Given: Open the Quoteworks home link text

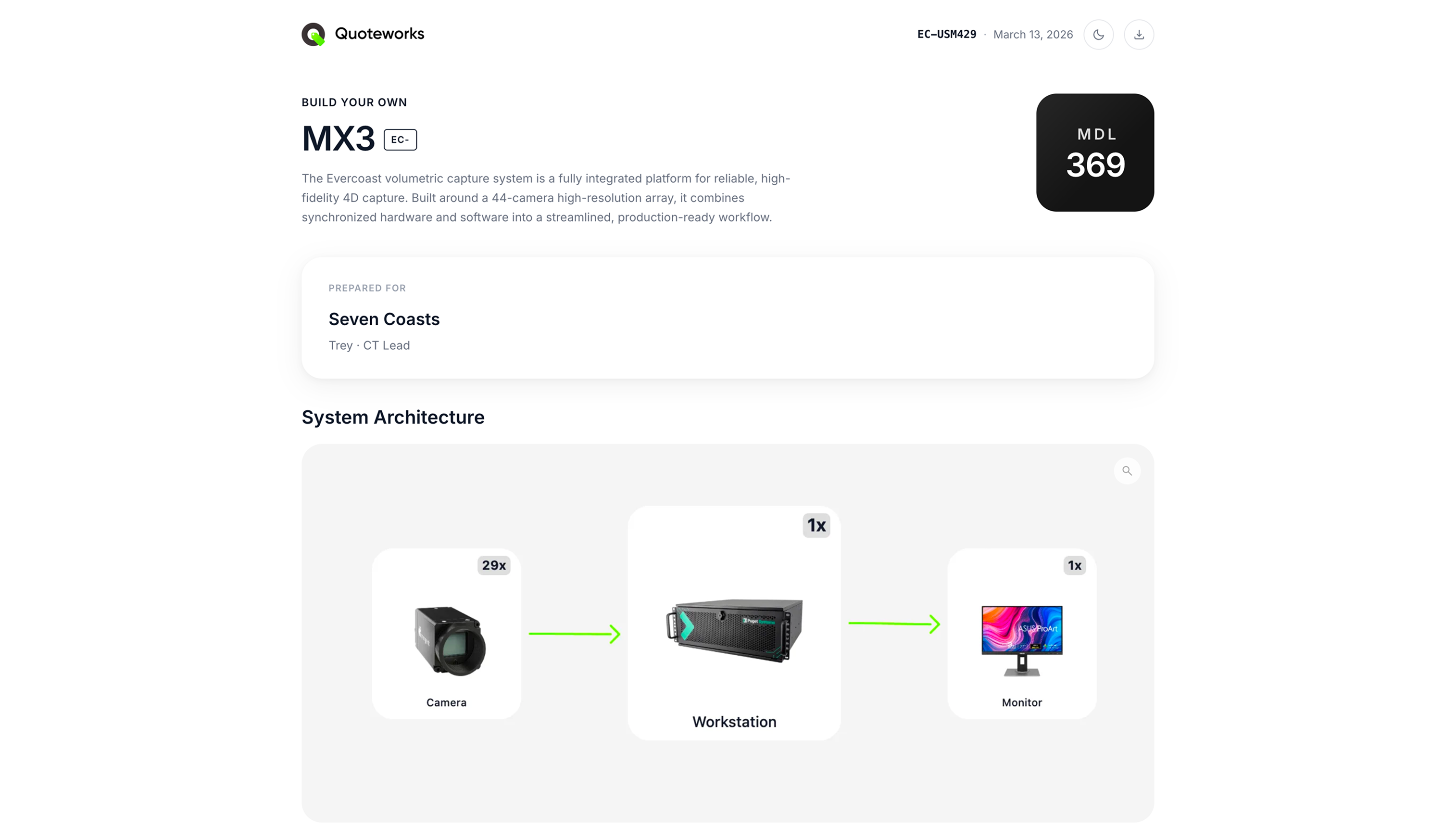Looking at the screenshot, I should coord(379,34).
